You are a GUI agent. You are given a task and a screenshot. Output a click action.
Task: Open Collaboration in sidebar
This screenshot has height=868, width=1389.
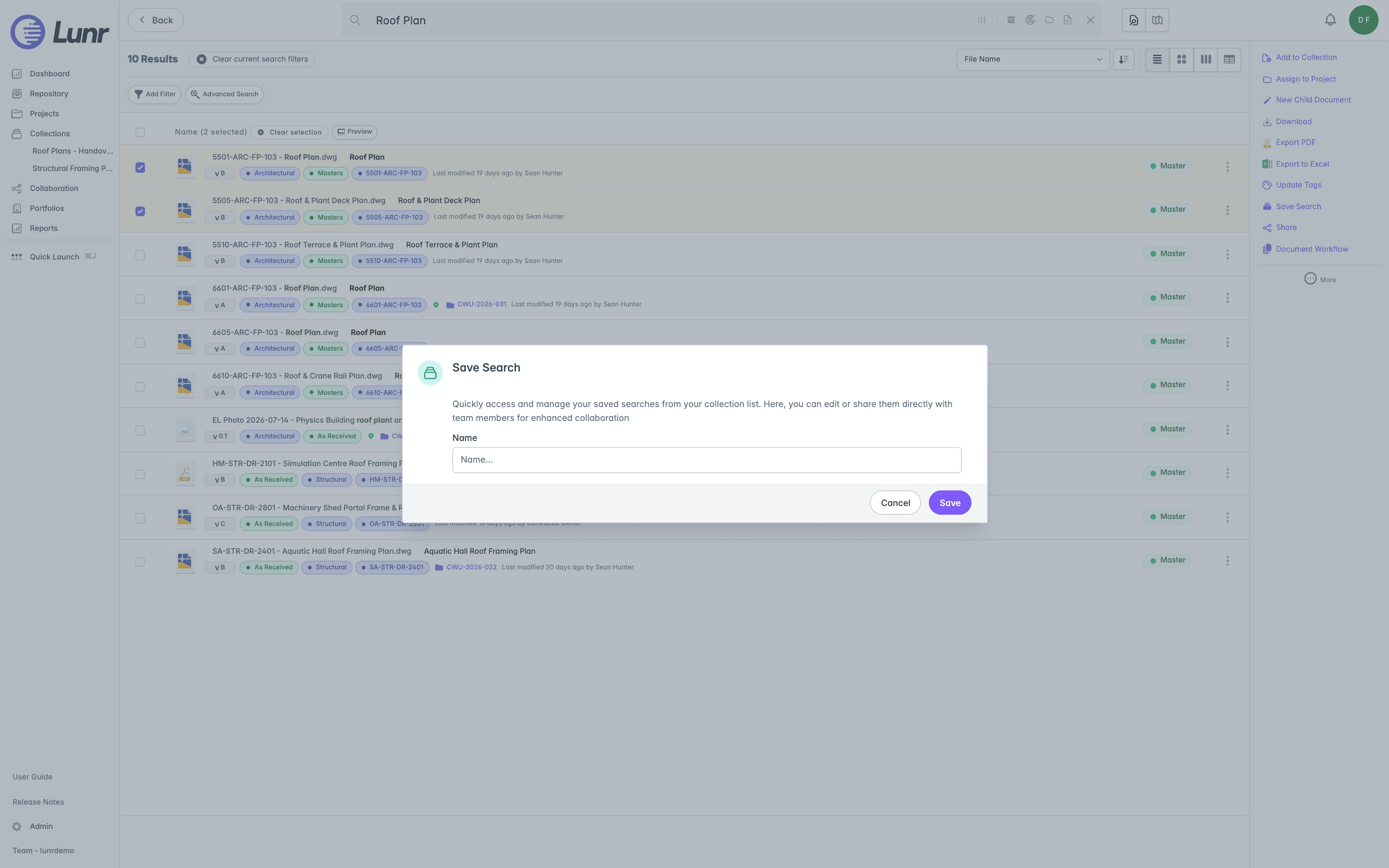tap(53, 188)
